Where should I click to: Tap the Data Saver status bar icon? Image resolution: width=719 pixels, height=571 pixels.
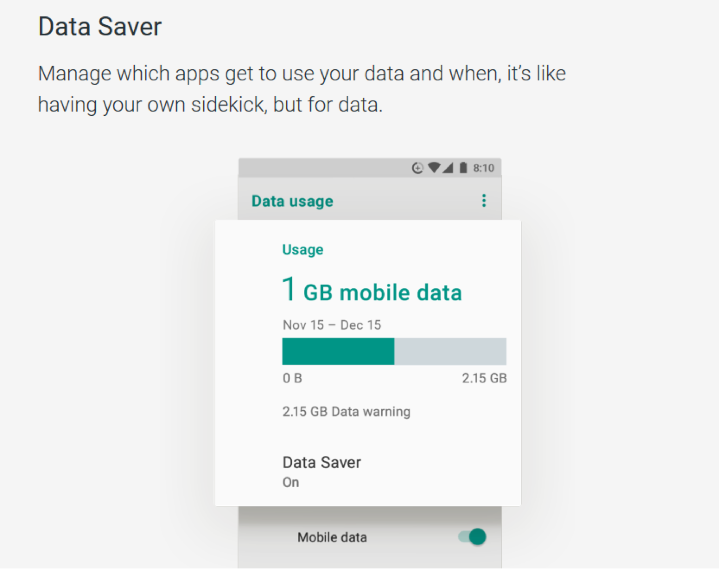417,168
